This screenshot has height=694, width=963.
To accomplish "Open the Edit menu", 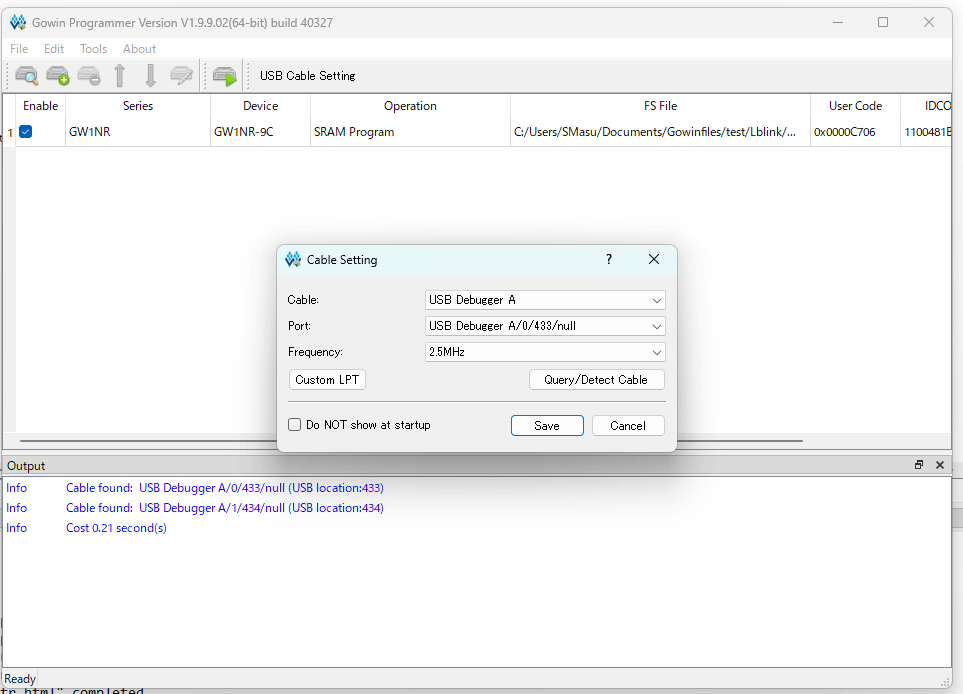I will (54, 49).
